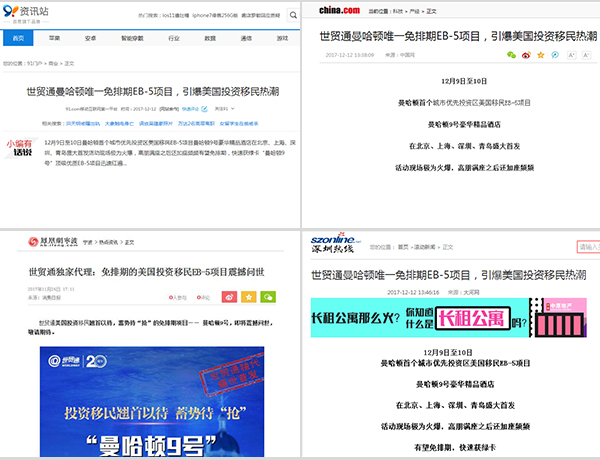600x460 pixels.
Task: Open the 安卓 navigation tab
Action: click(90, 38)
